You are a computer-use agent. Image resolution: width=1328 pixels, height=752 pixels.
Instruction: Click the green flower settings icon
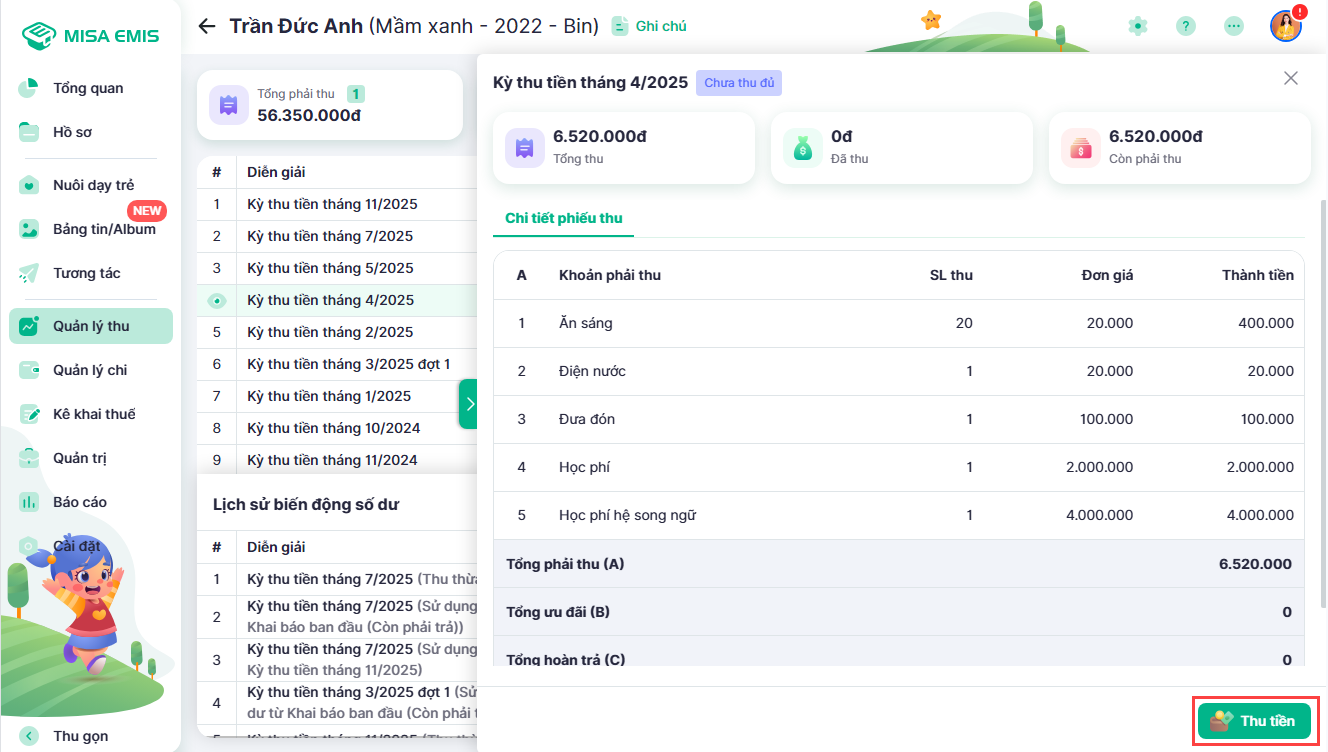(1137, 26)
